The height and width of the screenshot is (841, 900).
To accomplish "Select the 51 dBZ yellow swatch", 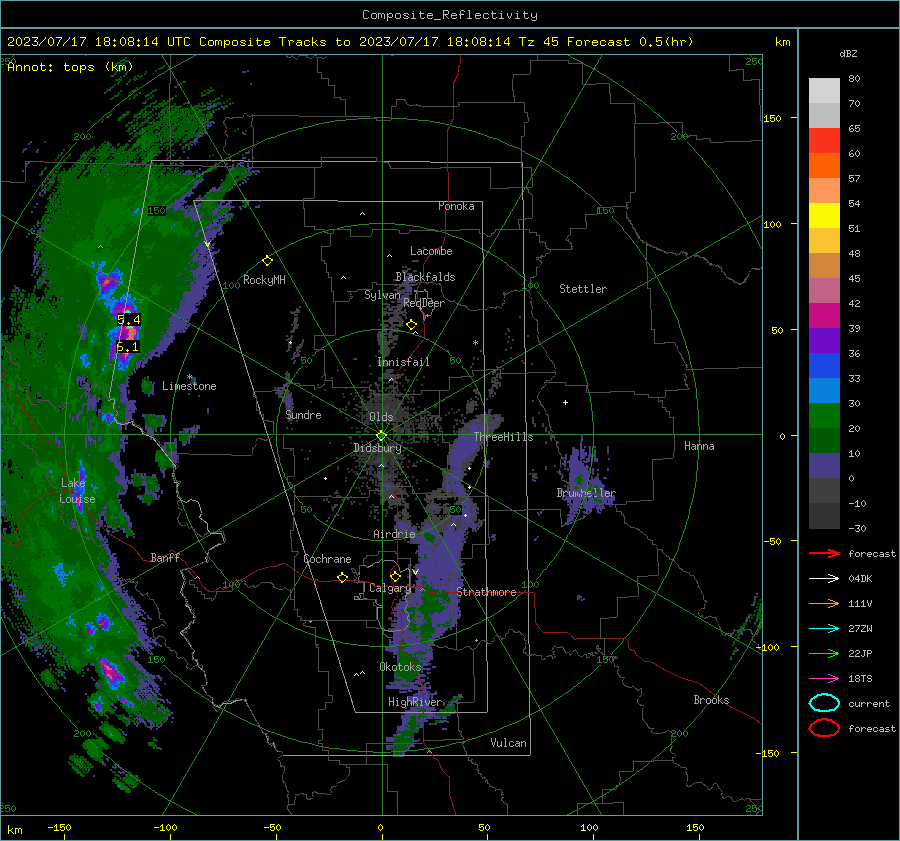I will pos(824,215).
